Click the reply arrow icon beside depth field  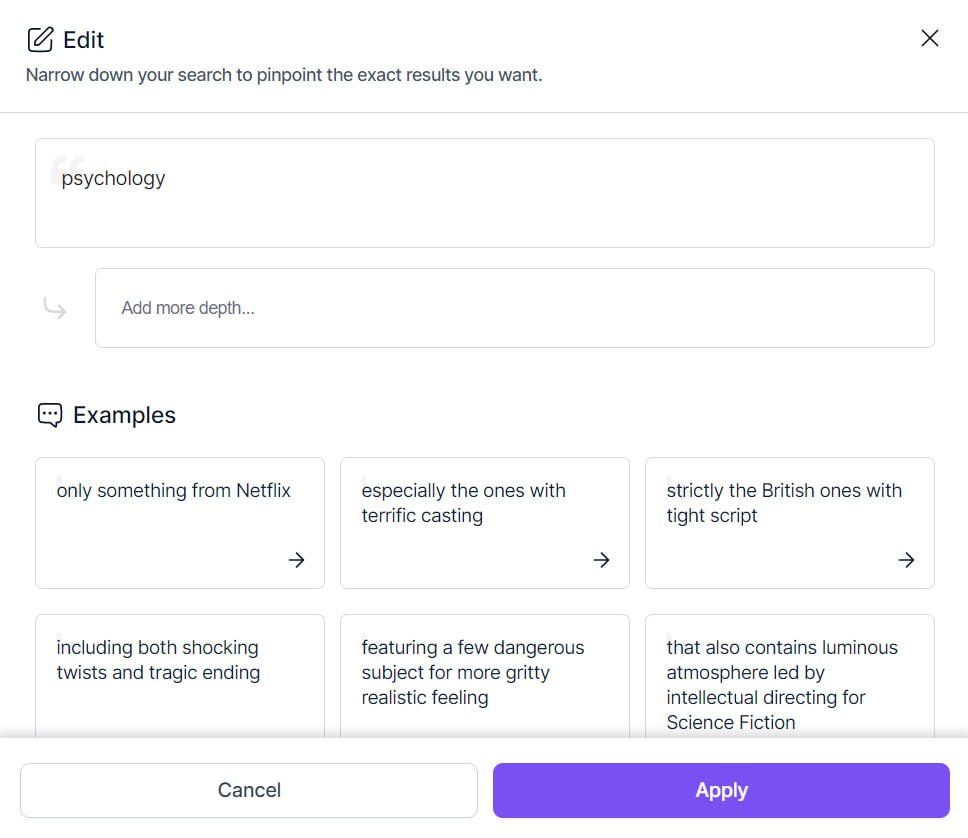(55, 308)
